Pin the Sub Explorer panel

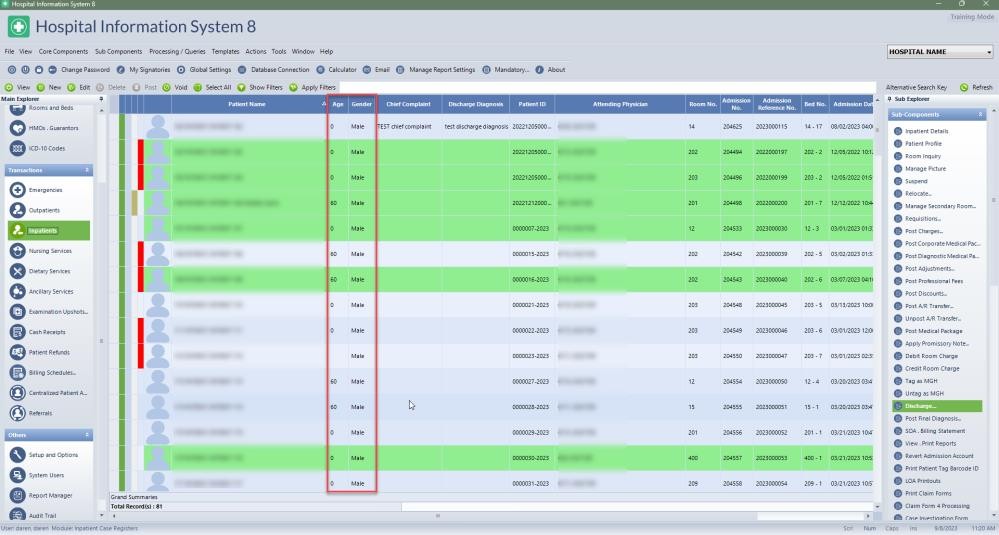(x=889, y=100)
